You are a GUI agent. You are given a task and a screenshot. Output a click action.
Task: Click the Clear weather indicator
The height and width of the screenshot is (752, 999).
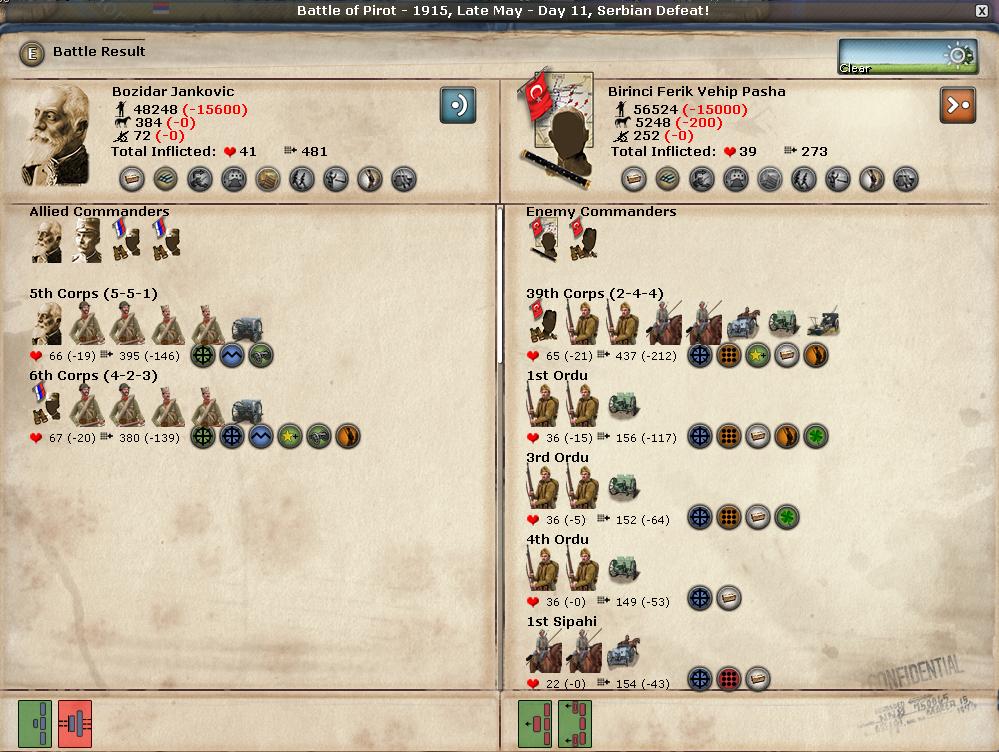click(x=907, y=57)
